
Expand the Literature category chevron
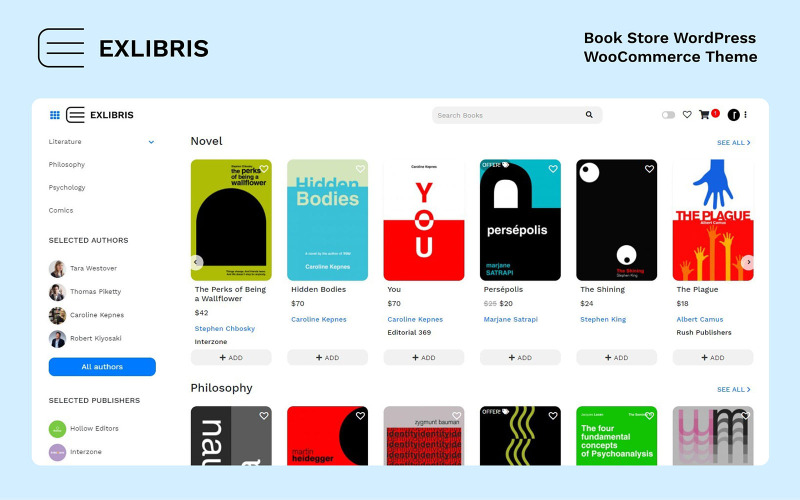point(151,142)
